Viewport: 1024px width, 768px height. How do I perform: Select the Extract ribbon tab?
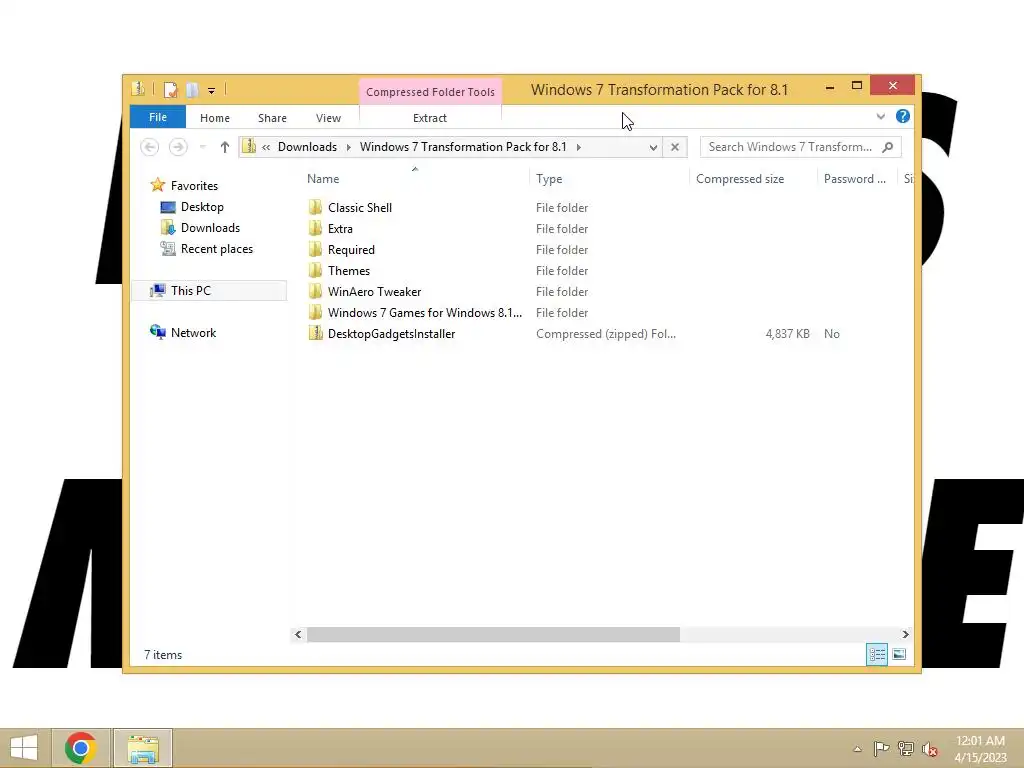(430, 118)
